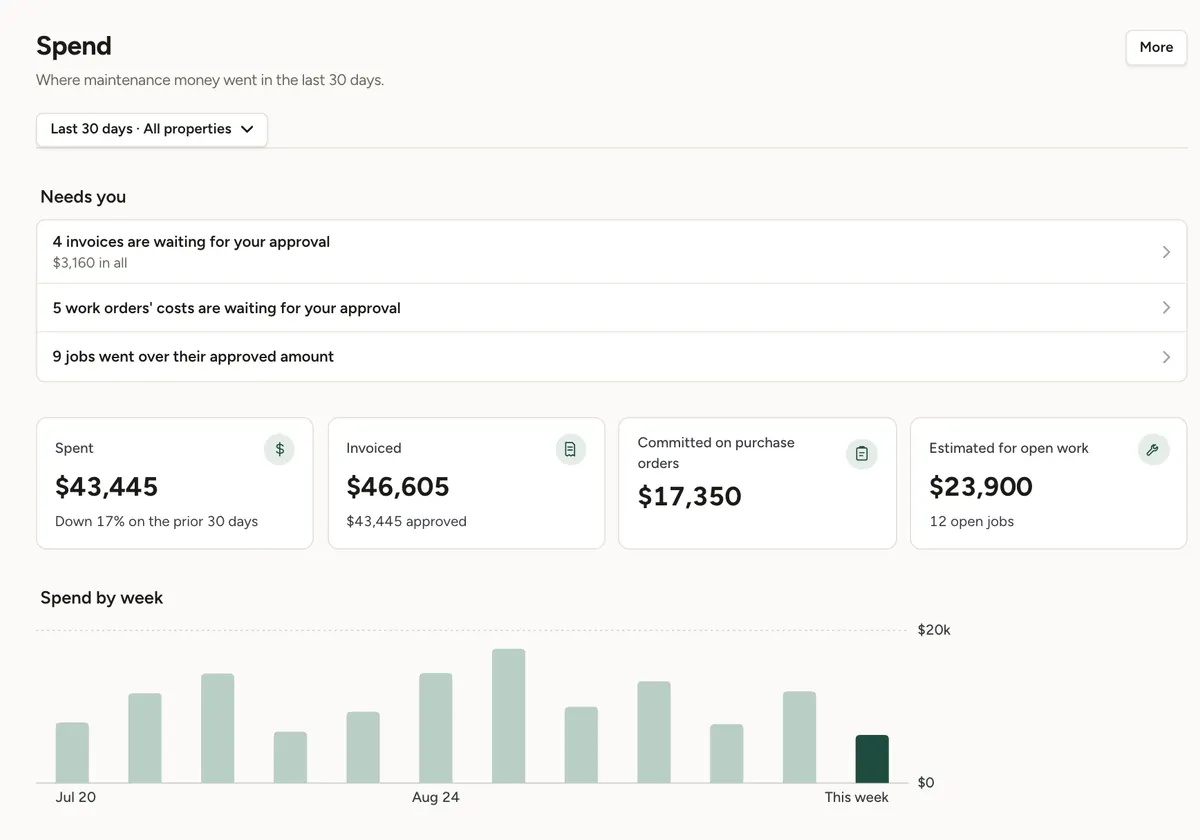Click the dollar sign icon on Spent card

tap(279, 449)
